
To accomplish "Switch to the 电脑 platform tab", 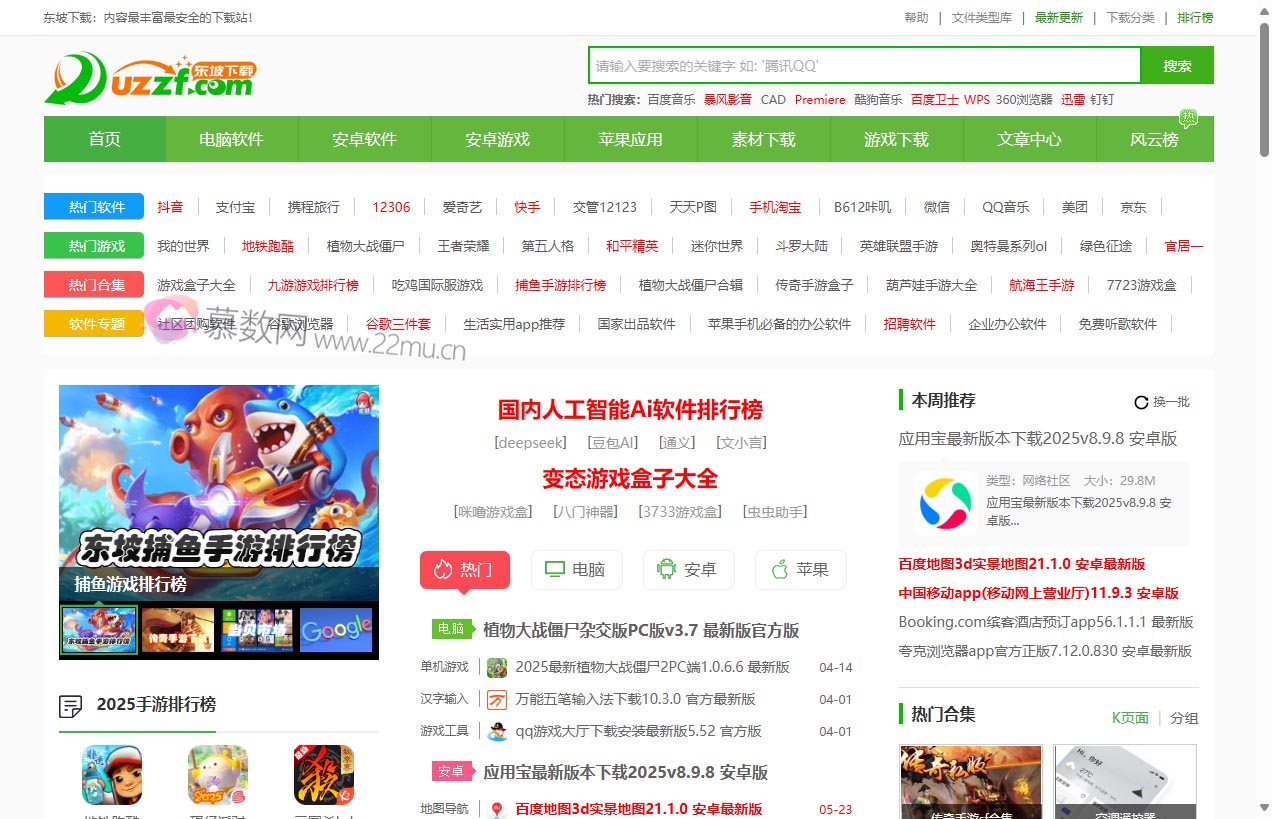I will pos(576,569).
